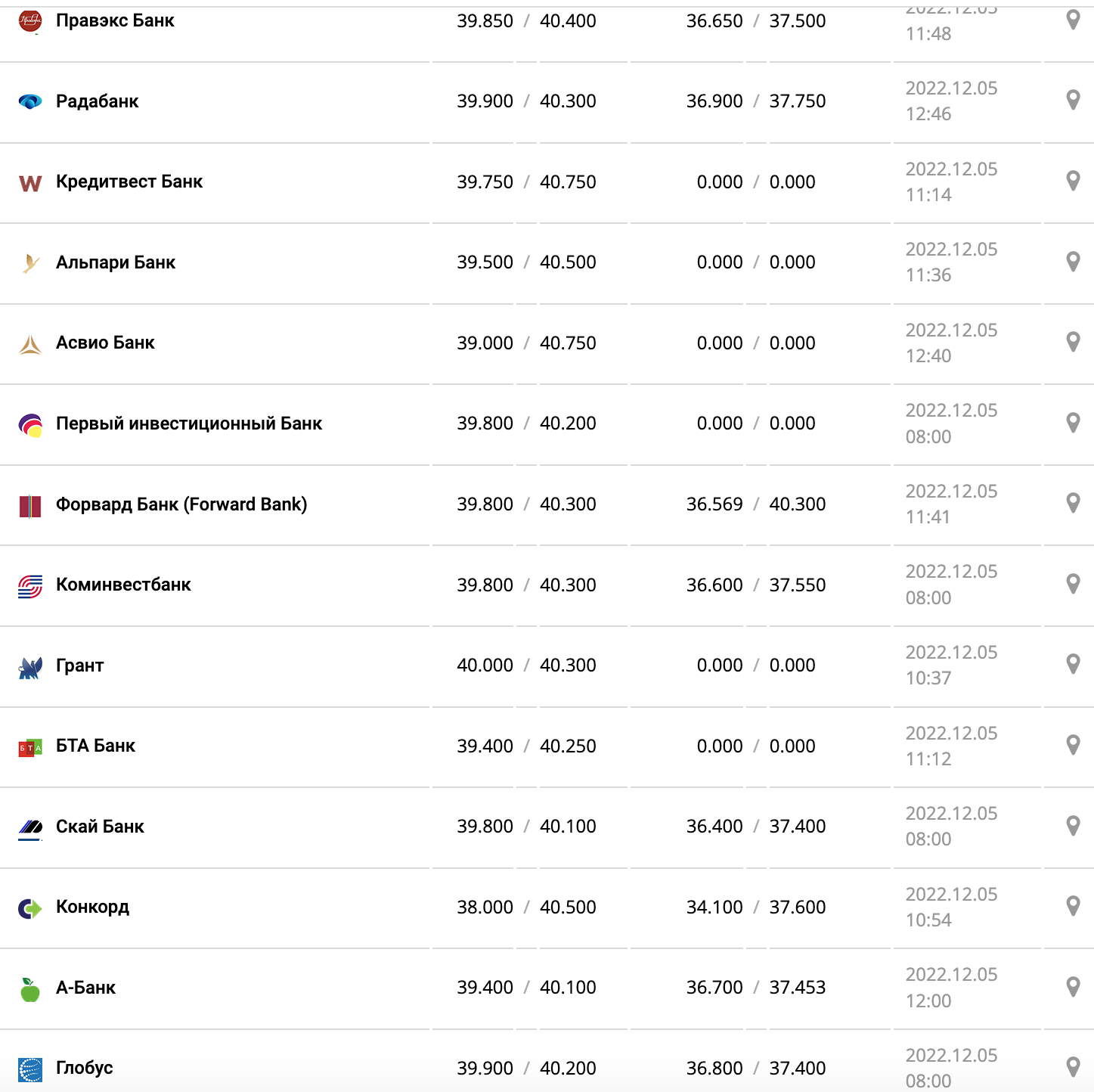Select the БТА Банк logo
Screen dimensions: 1094x1092
coord(30,747)
